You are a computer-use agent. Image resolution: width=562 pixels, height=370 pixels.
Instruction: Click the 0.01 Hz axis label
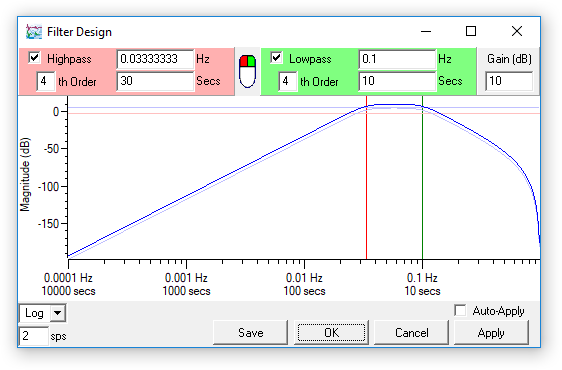pos(304,278)
